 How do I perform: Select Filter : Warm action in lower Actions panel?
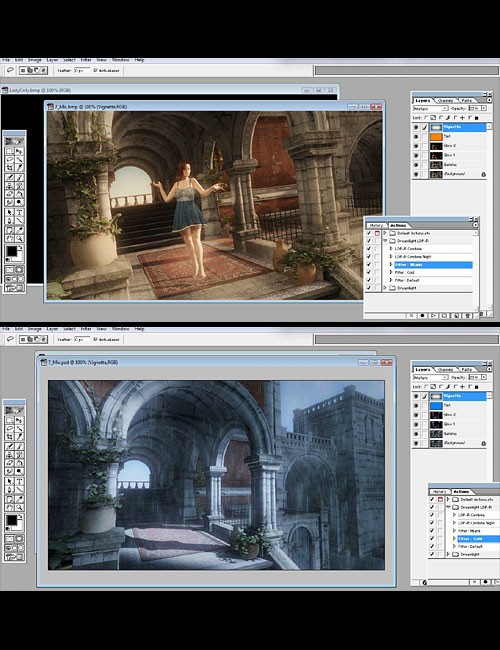click(469, 531)
